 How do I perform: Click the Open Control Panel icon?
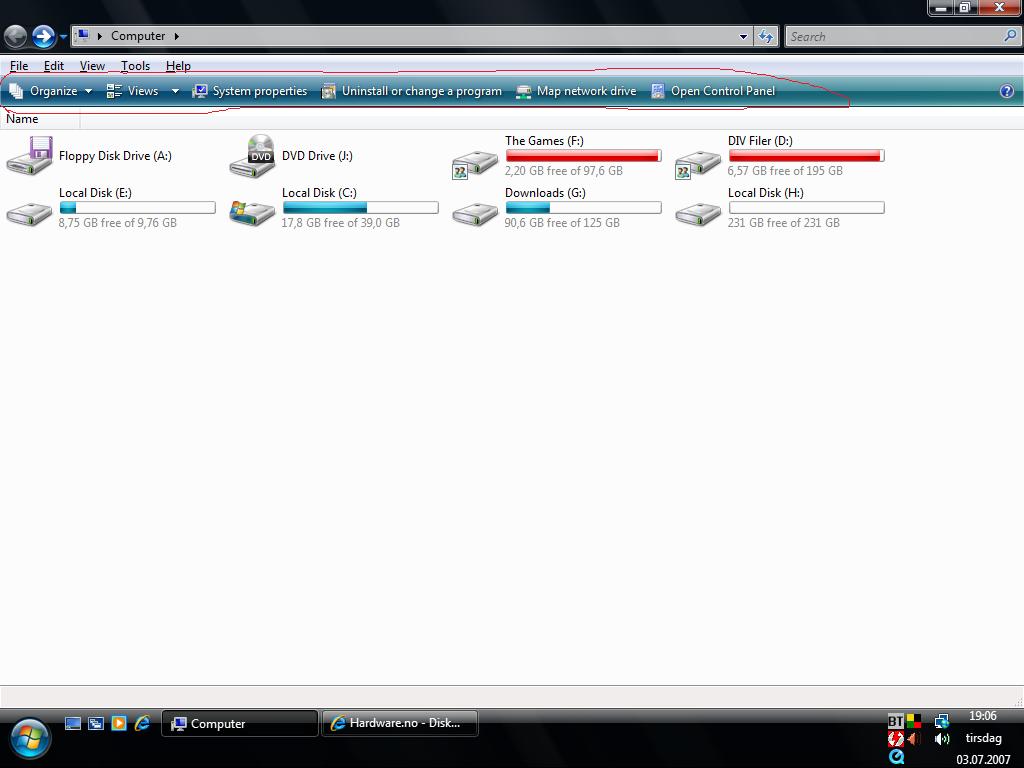click(658, 91)
